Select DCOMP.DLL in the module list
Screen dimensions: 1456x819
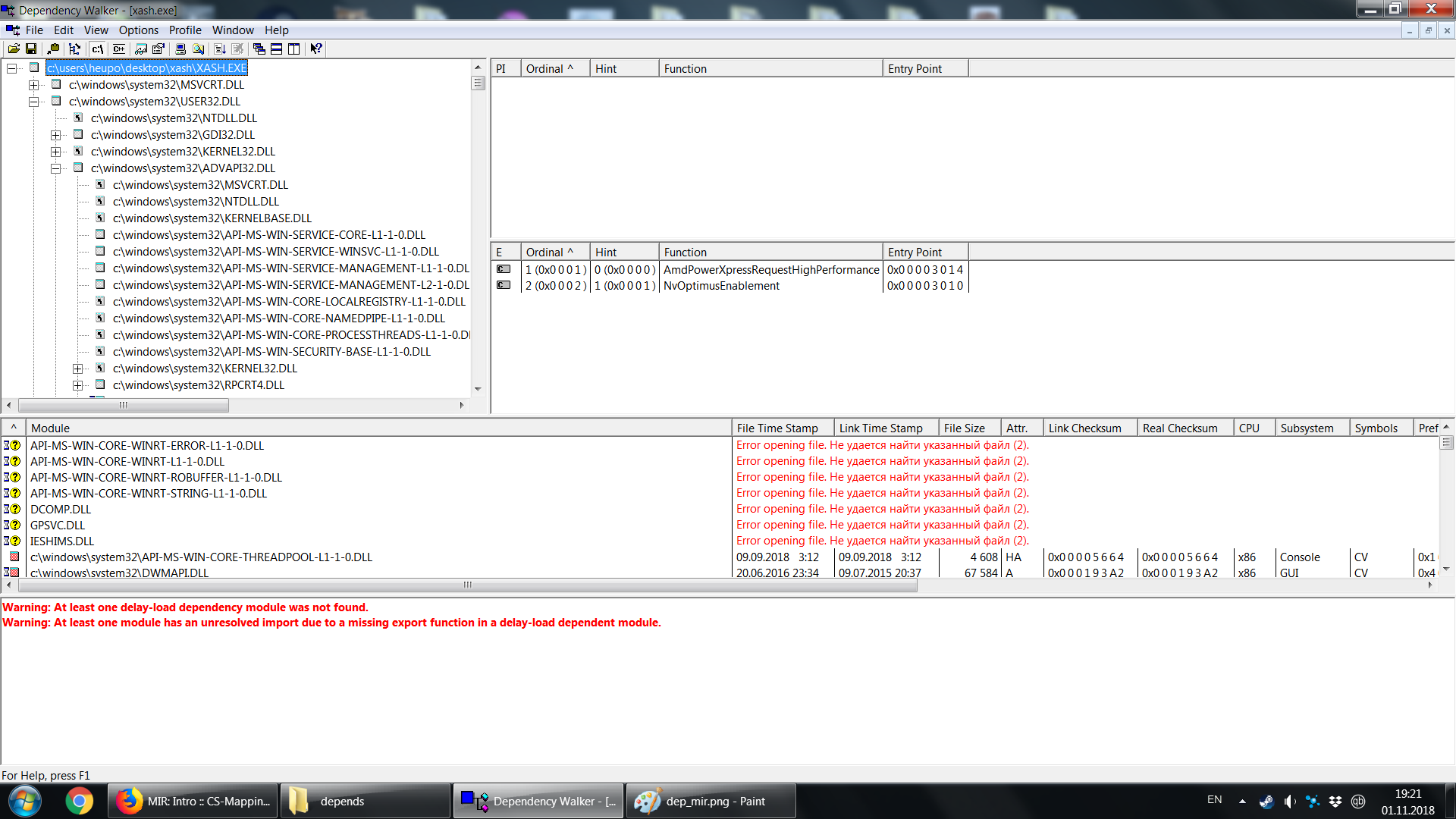click(61, 510)
